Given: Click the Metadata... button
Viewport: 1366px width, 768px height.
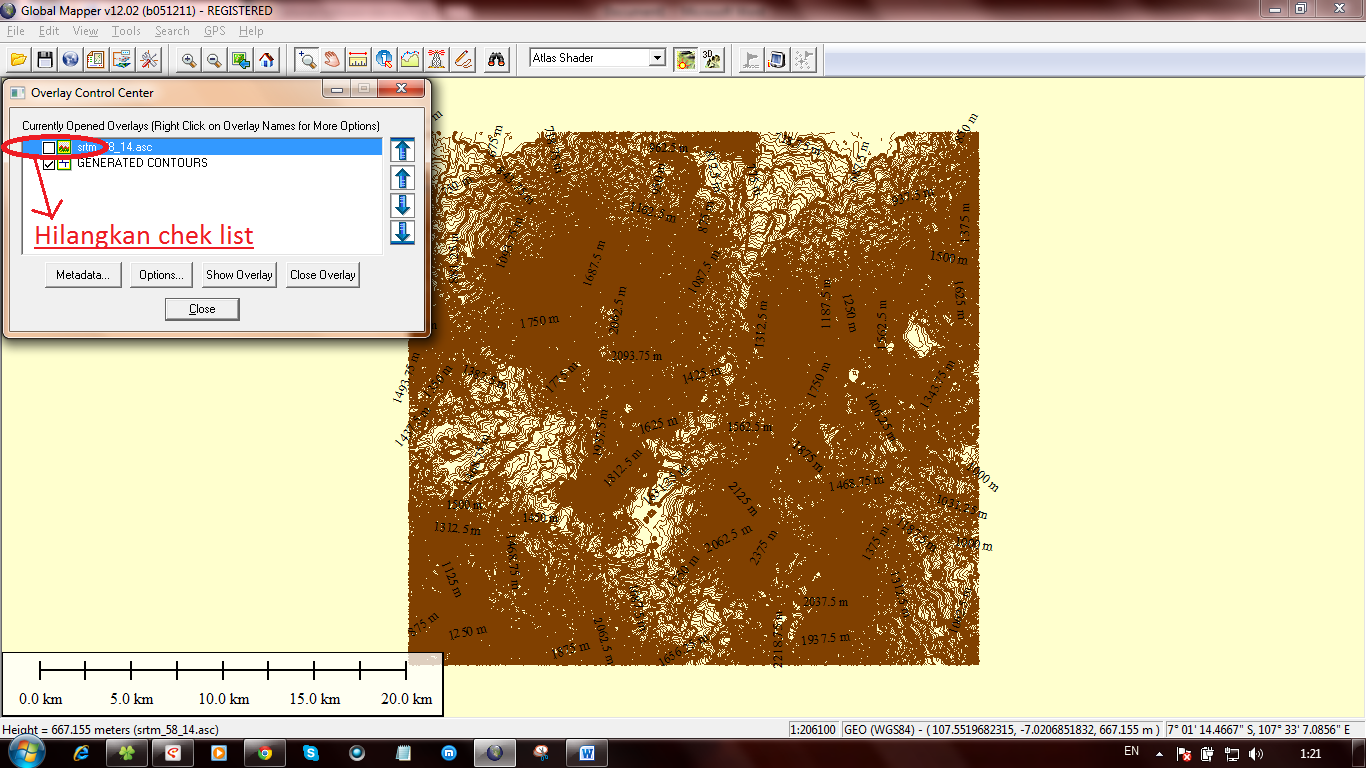Looking at the screenshot, I should pyautogui.click(x=83, y=275).
